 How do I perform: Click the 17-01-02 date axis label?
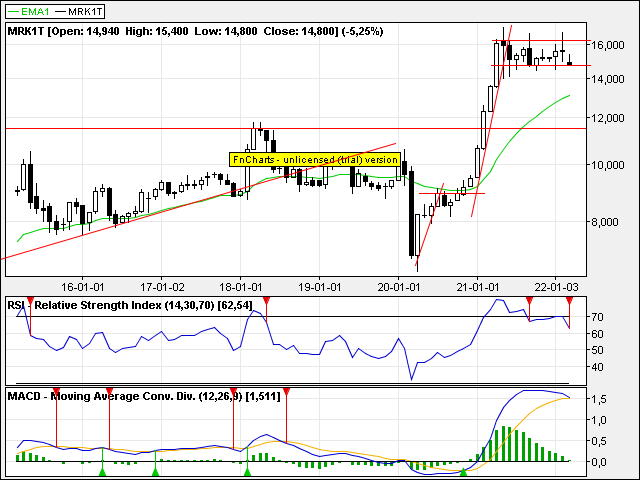click(x=162, y=287)
